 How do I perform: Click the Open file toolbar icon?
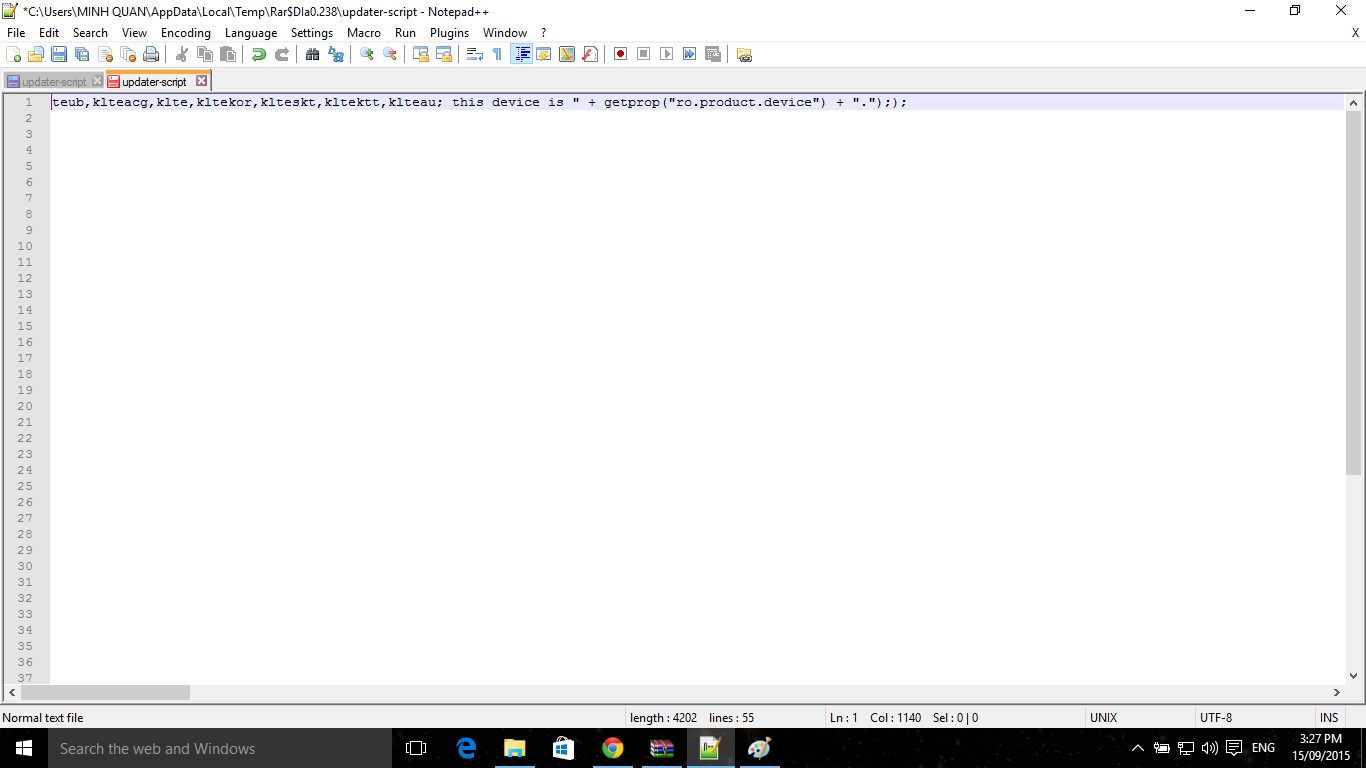point(36,54)
